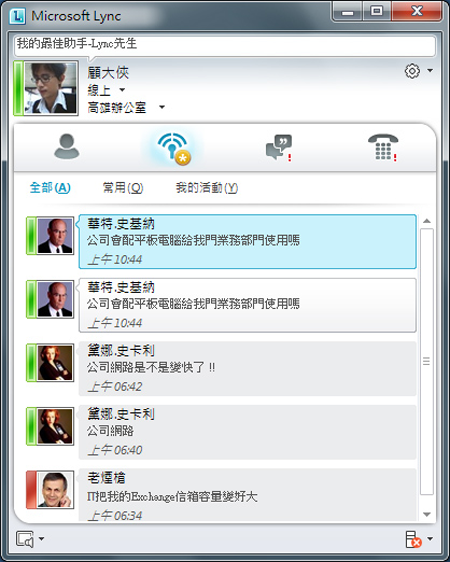This screenshot has width=450, height=562.
Task: Open the Phone dial pad icon
Action: (x=383, y=147)
